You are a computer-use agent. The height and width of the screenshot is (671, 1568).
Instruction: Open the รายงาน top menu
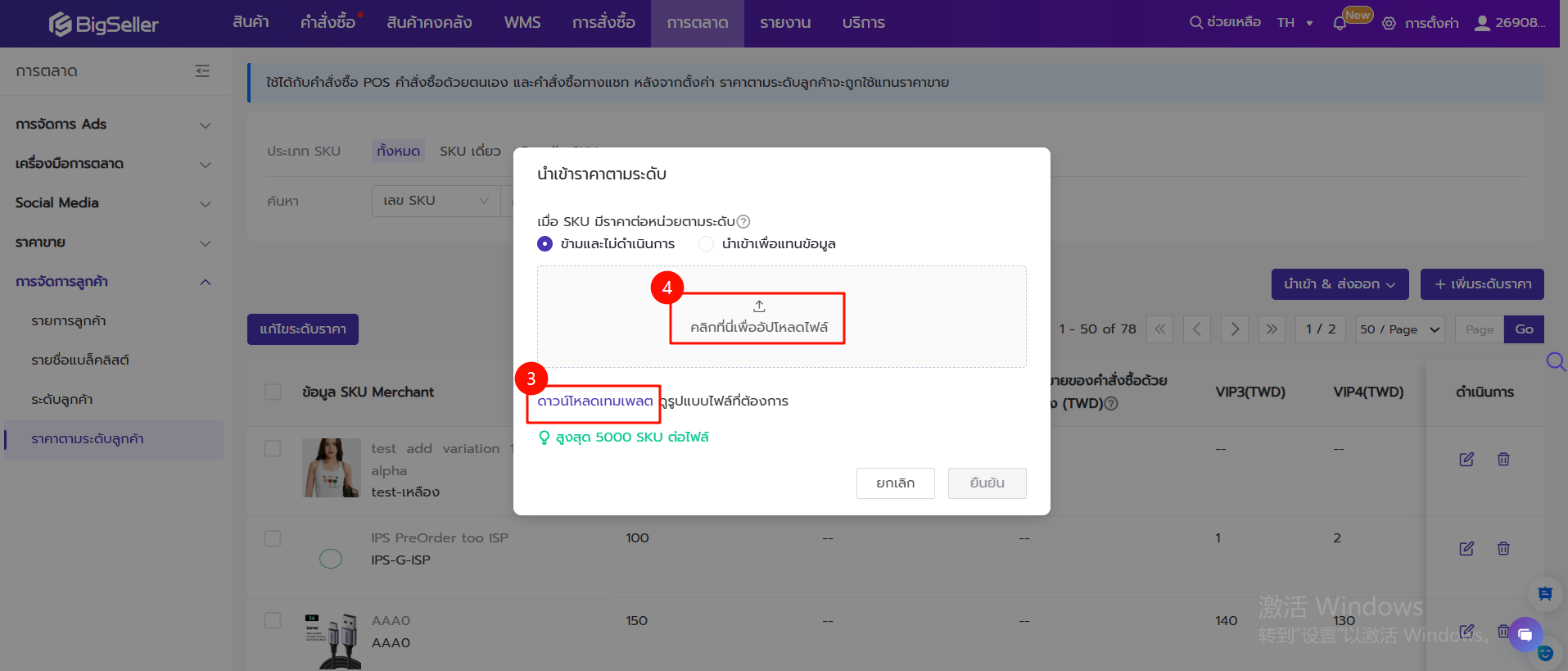[785, 23]
